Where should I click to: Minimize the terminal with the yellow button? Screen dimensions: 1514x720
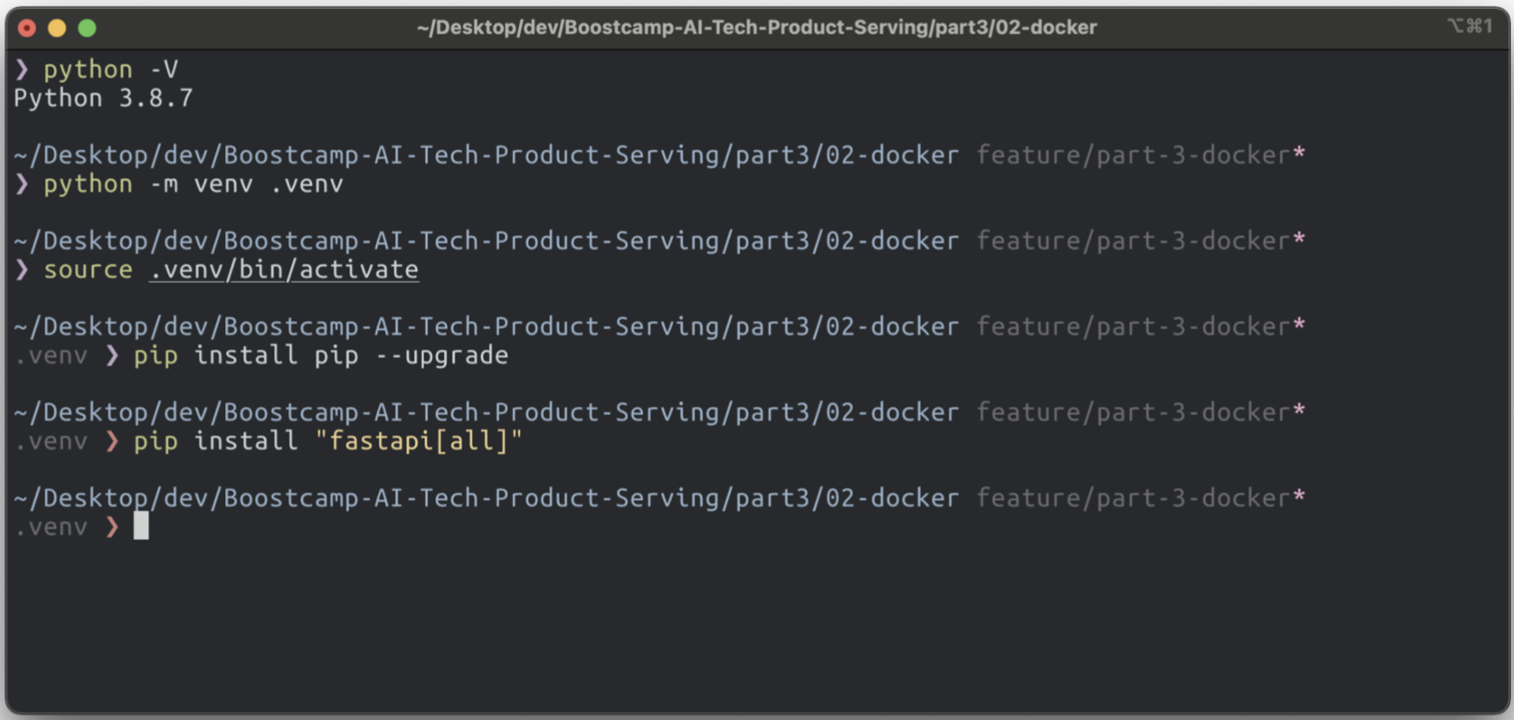pyautogui.click(x=57, y=27)
